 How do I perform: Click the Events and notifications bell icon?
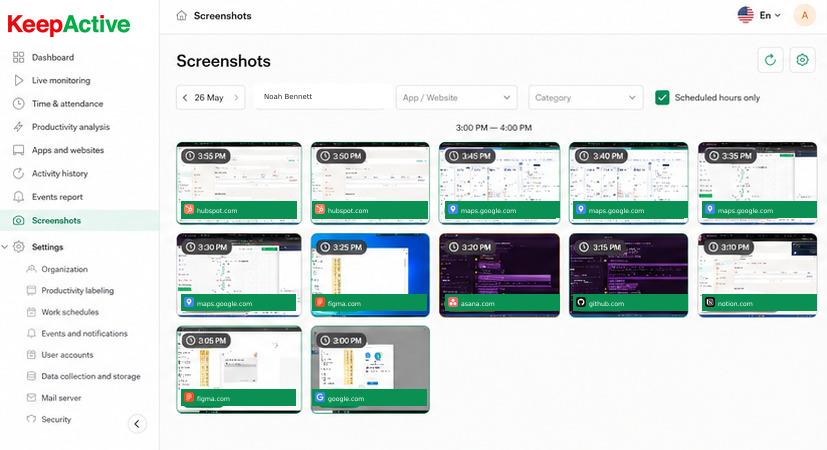click(x=31, y=333)
